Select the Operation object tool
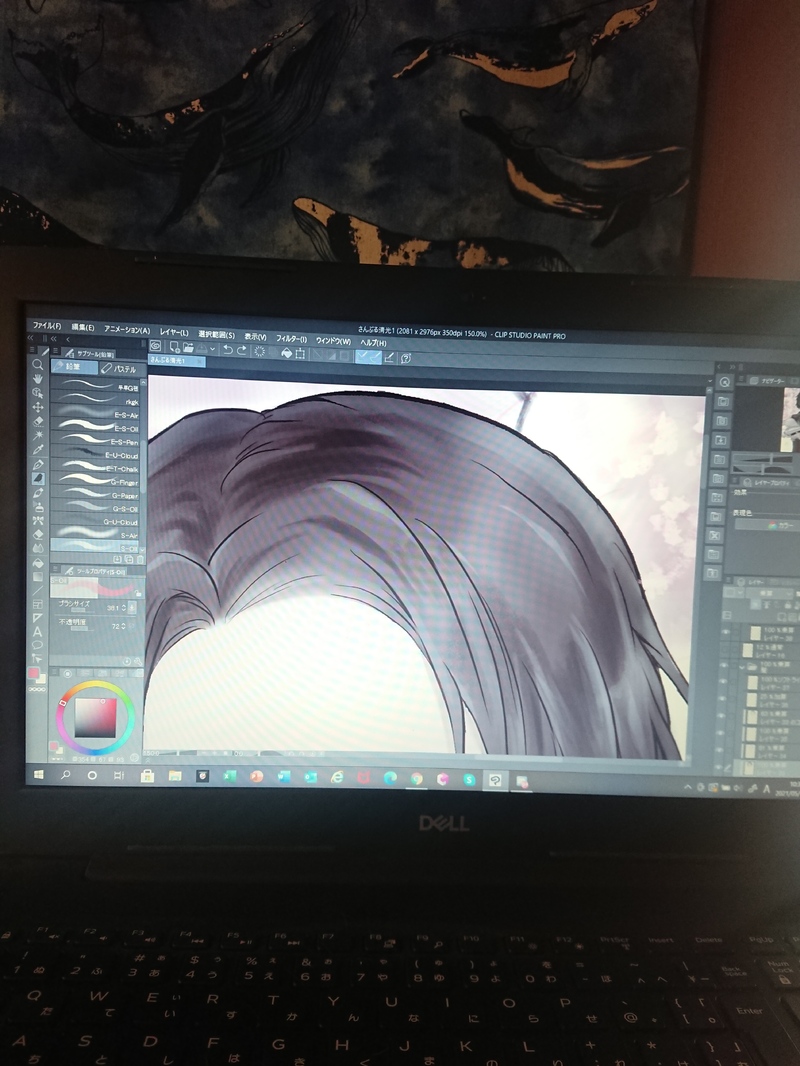This screenshot has width=800, height=1066. (x=38, y=393)
